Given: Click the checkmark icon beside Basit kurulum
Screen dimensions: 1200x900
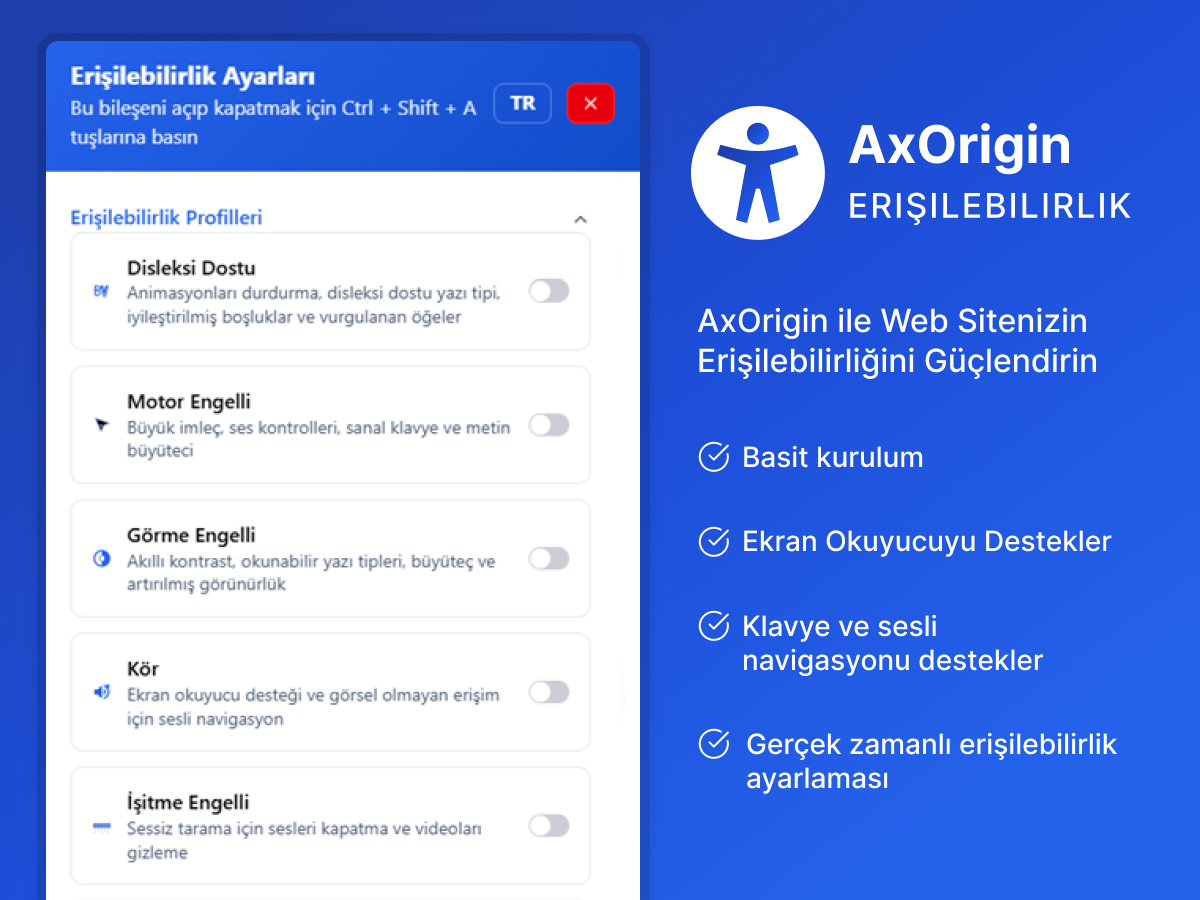Looking at the screenshot, I should pyautogui.click(x=713, y=457).
